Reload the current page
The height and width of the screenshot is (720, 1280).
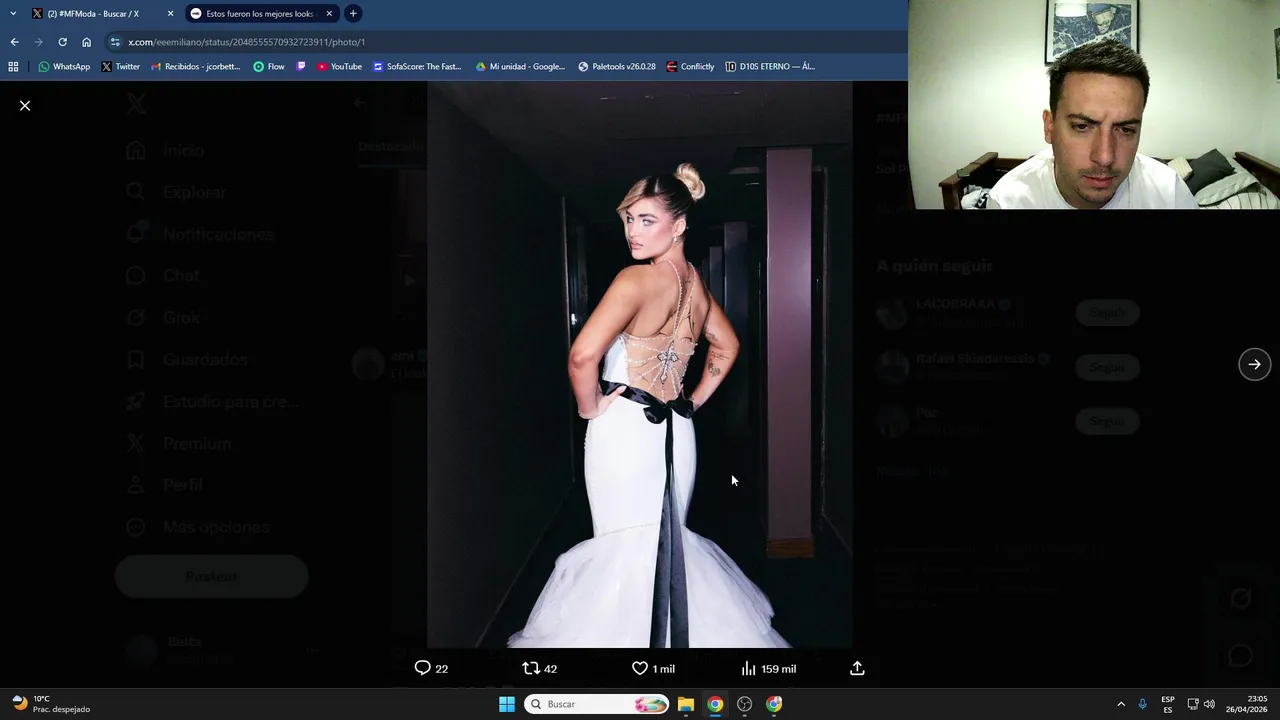coord(62,42)
